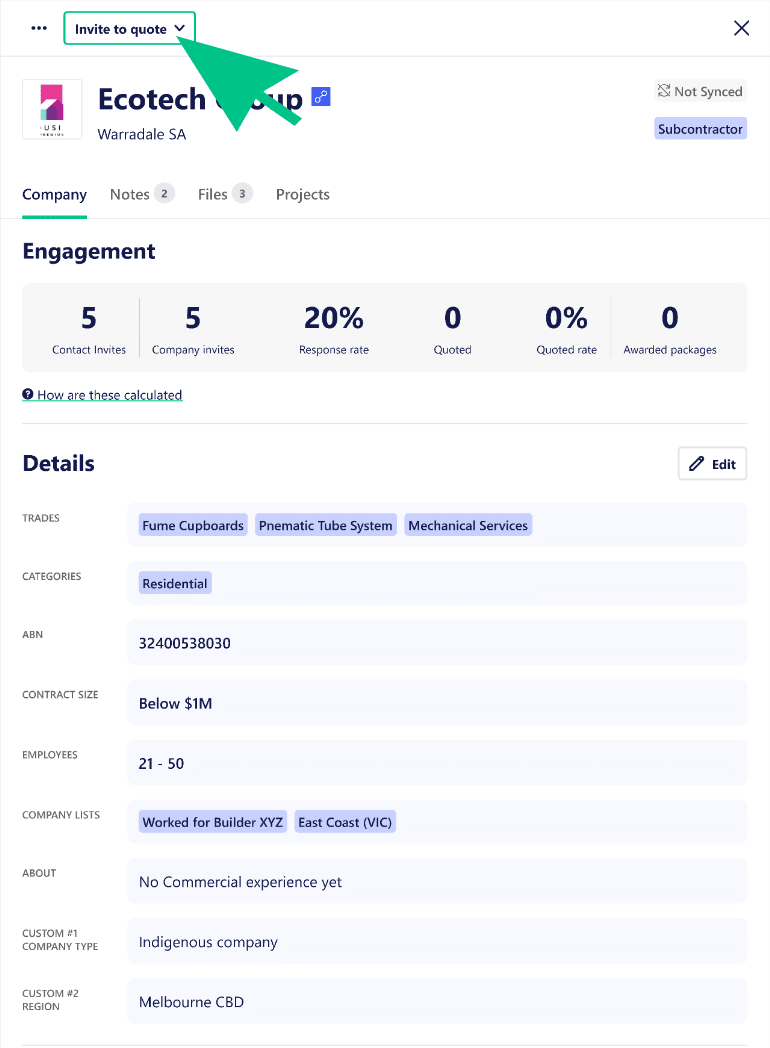Click the East Coast (VIC) list tag
The width and height of the screenshot is (770, 1048).
345,822
